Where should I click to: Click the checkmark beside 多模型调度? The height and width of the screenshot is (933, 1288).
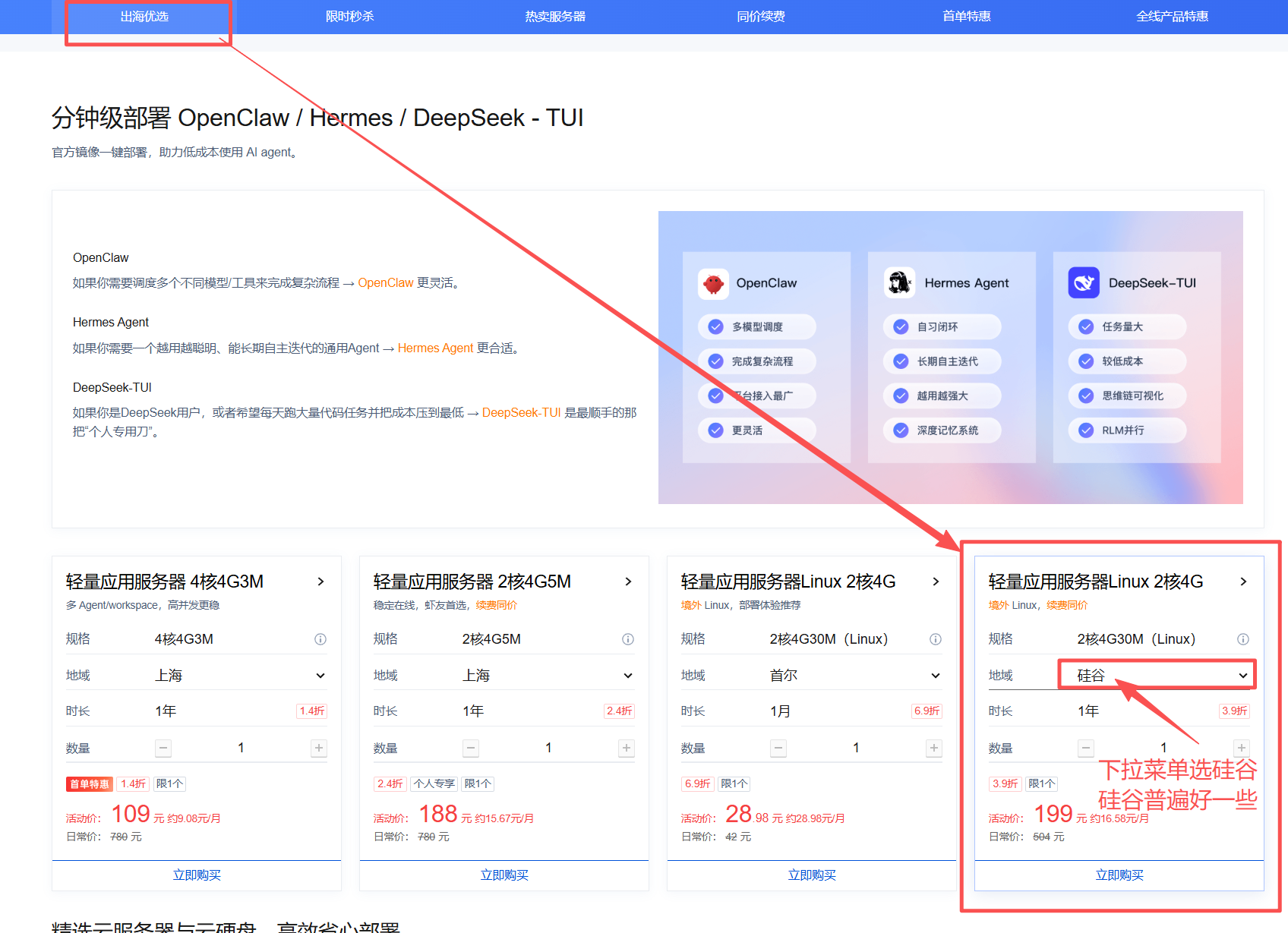[x=715, y=327]
